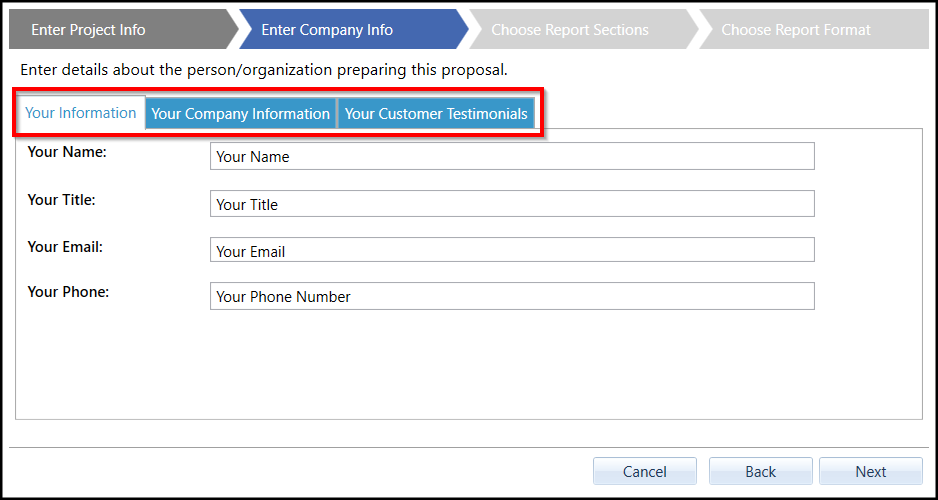Click the Back button
938x500 pixels.
pos(760,471)
